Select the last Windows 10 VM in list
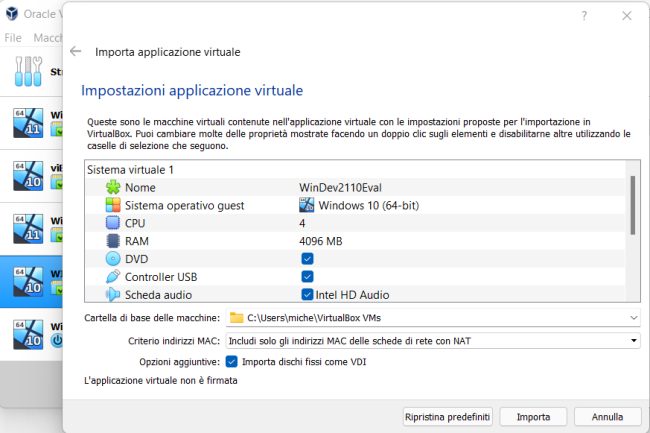Screen dimensions: 650x433 pos(28,334)
